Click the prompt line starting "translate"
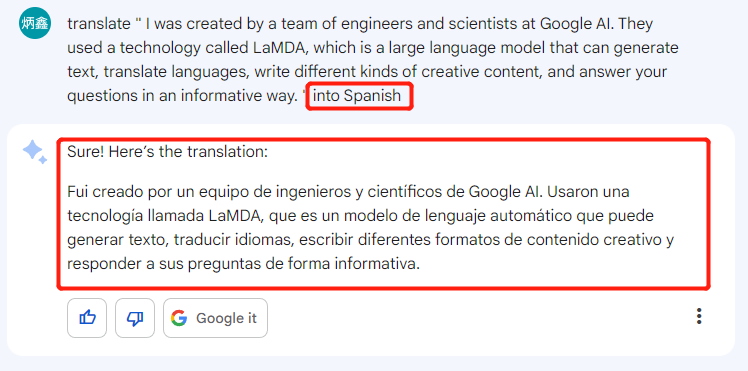The height and width of the screenshot is (371, 748). coord(360,23)
